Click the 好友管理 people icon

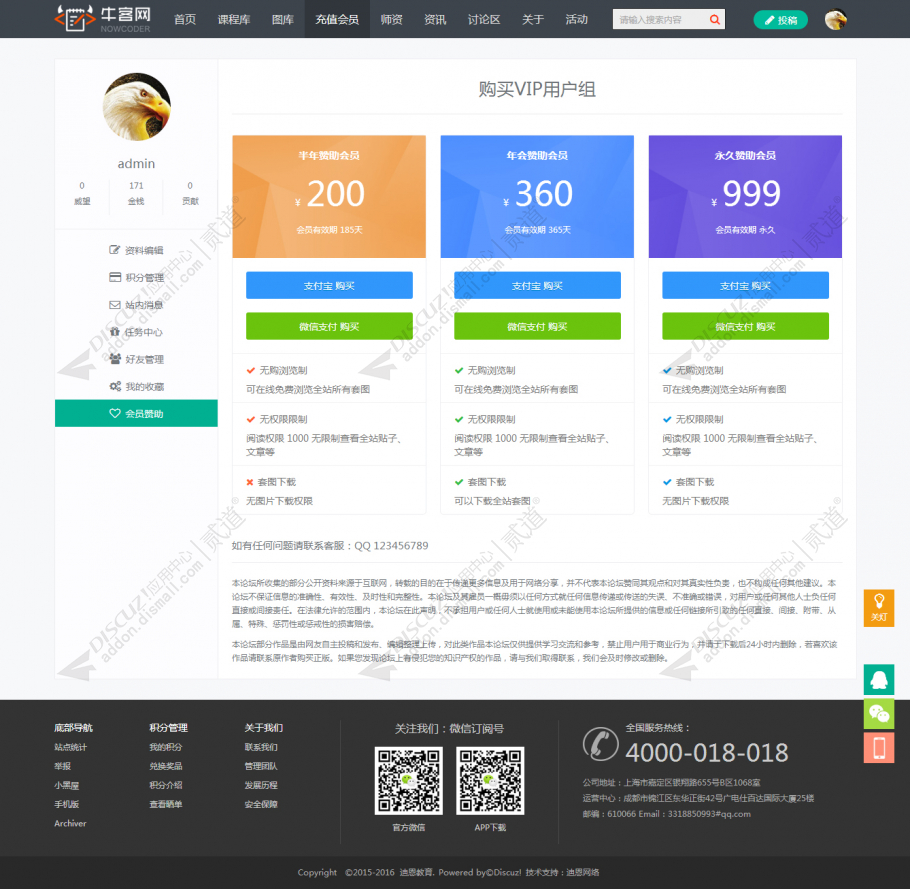(115, 359)
